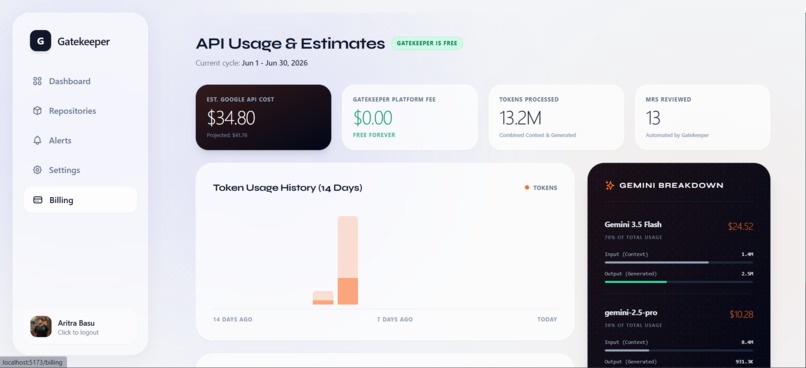This screenshot has height=368, width=806.
Task: Open Alerts from the sidebar
Action: click(x=80, y=140)
